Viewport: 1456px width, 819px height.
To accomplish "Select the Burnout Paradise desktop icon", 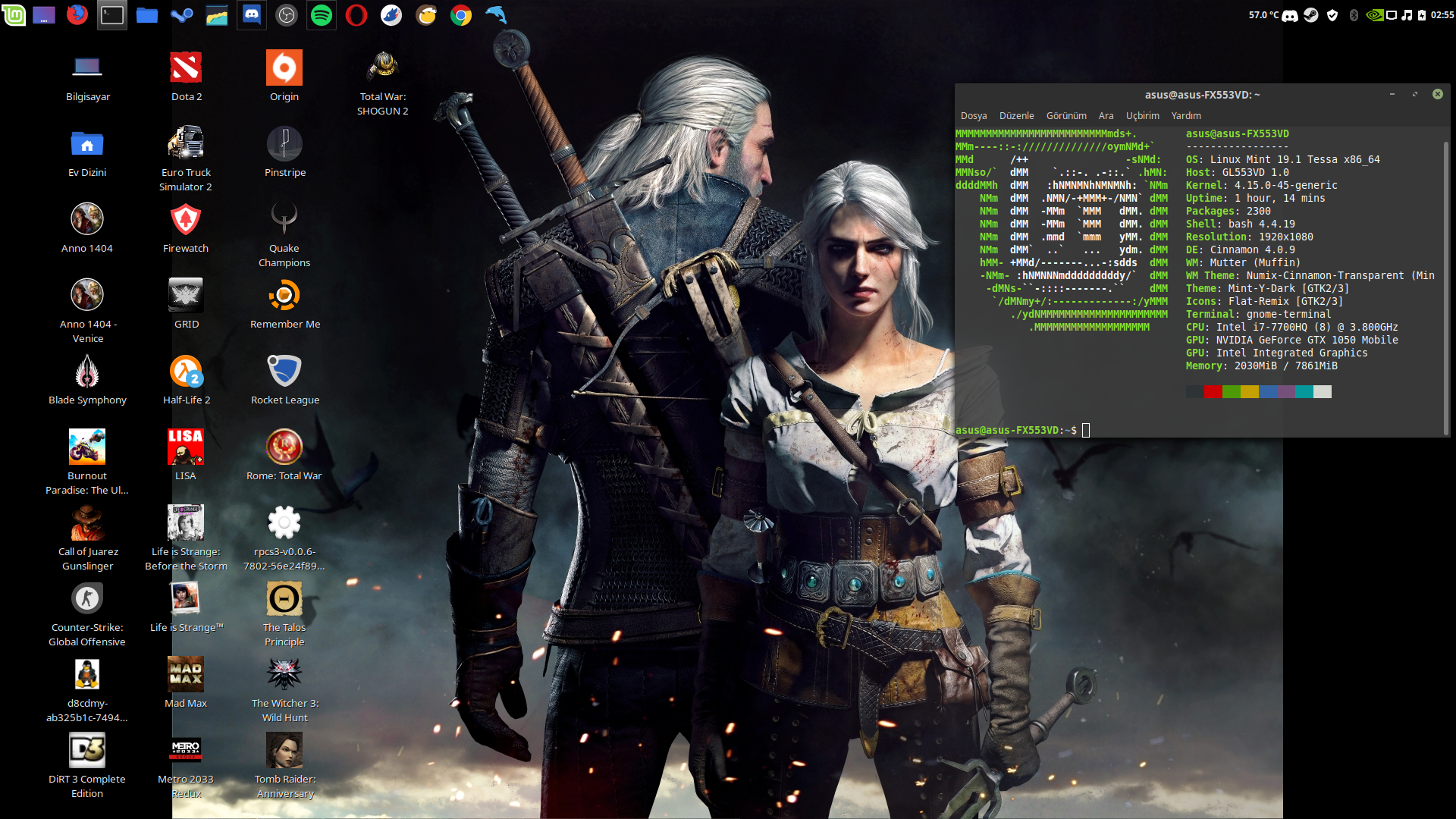I will click(87, 463).
